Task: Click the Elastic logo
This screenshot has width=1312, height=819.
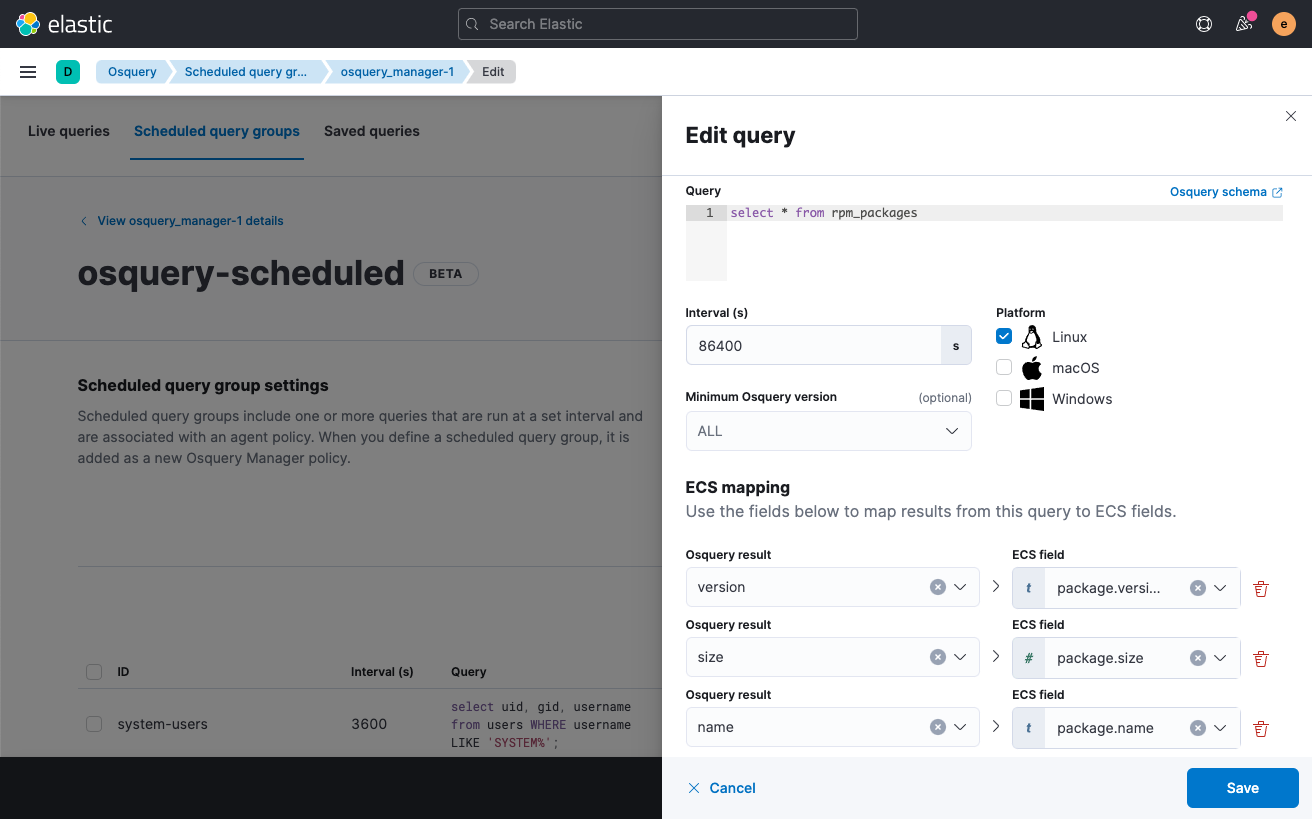Action: [64, 24]
